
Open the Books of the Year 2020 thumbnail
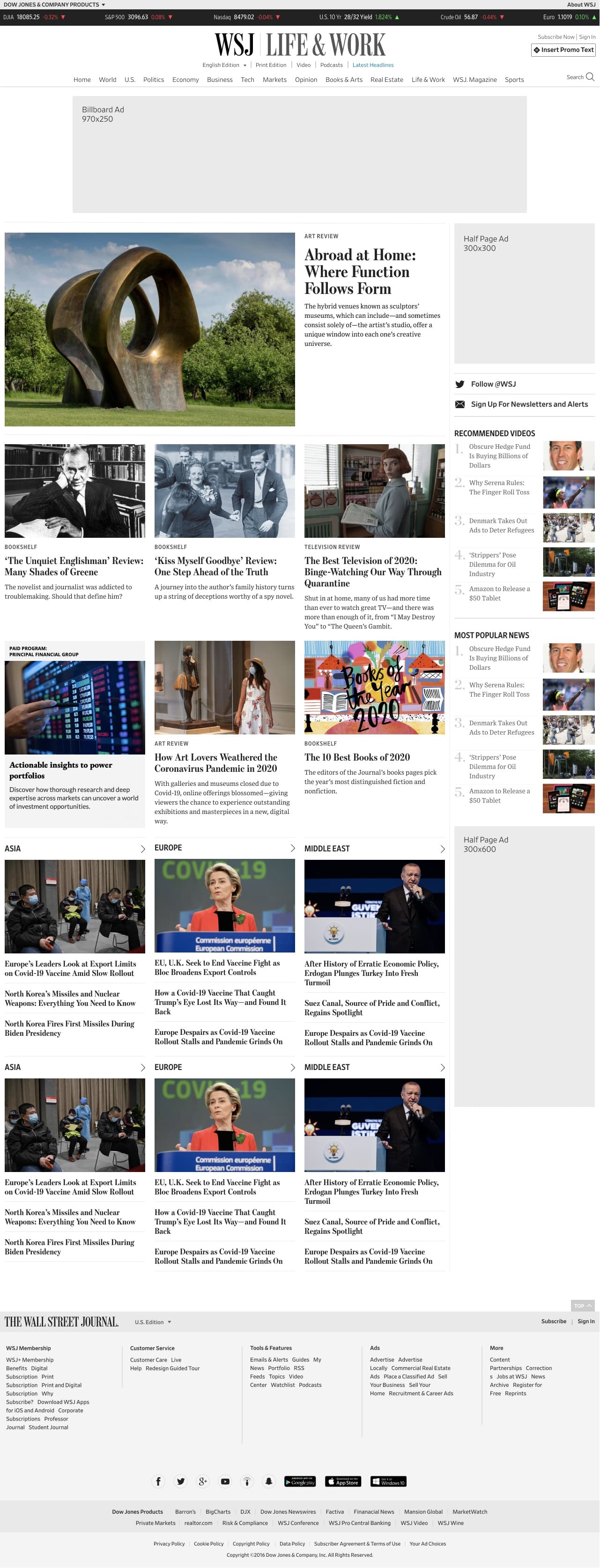(375, 687)
